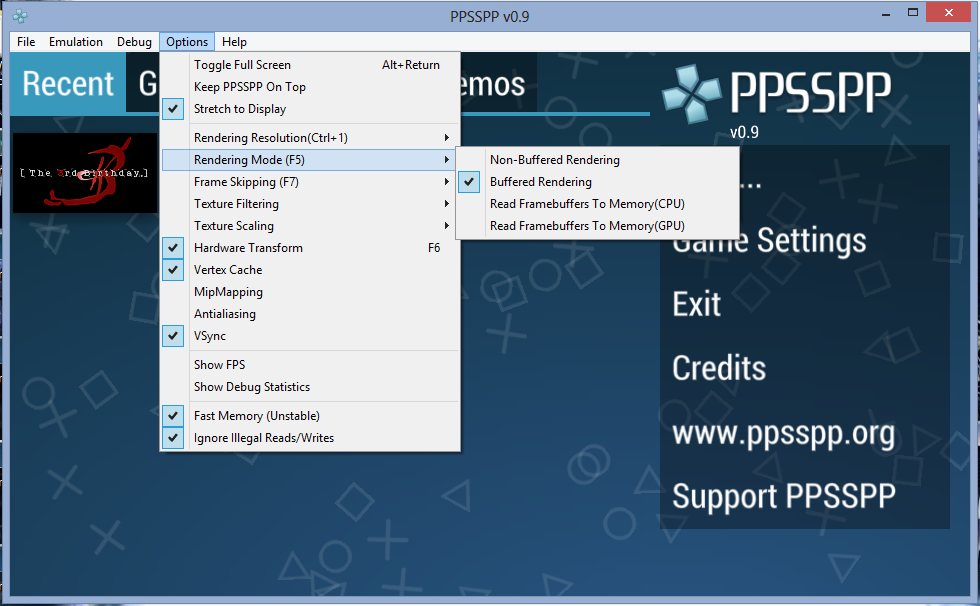Enable Show FPS option

(219, 365)
